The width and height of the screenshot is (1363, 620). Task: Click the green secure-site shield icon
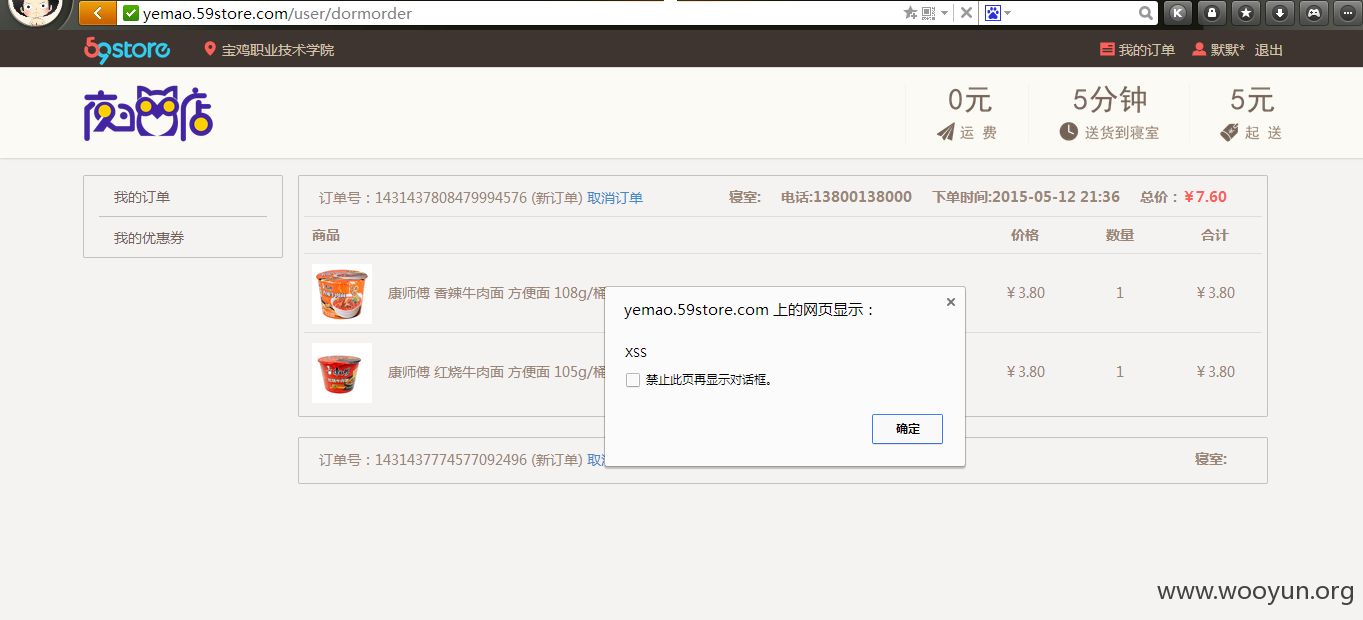131,13
